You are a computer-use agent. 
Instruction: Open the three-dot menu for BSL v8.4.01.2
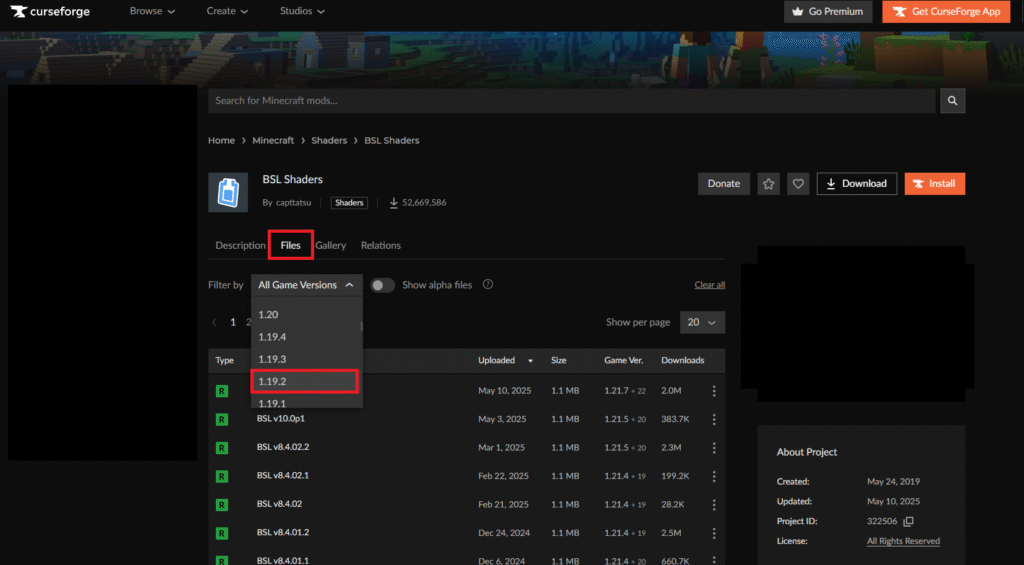pyautogui.click(x=714, y=532)
